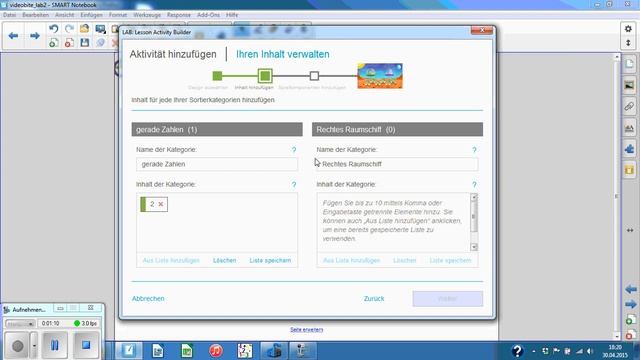This screenshot has width=640, height=360.
Task: Open help for gerade Zahlen category content
Action: coord(294,184)
